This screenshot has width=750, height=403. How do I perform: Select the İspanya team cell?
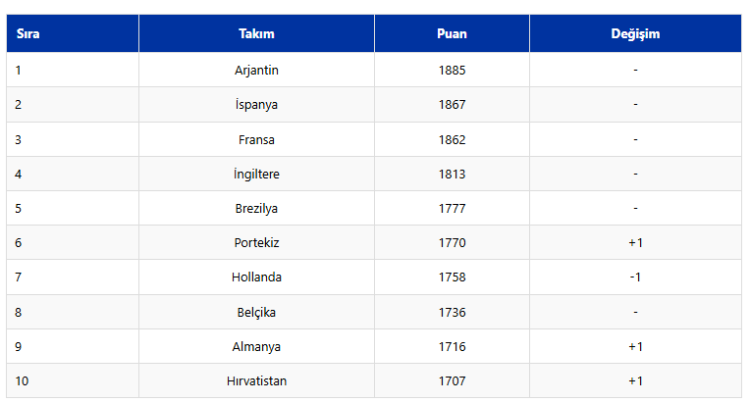pyautogui.click(x=256, y=105)
